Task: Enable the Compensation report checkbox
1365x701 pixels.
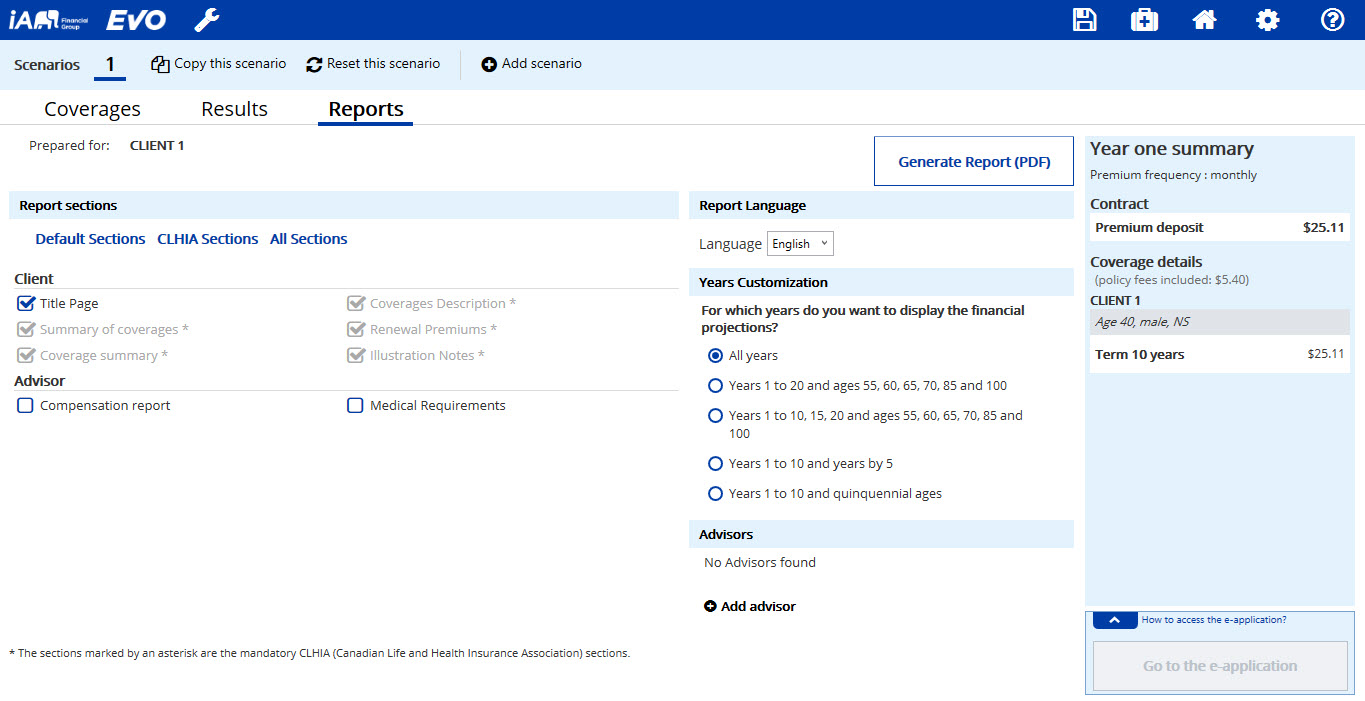Action: 24,405
